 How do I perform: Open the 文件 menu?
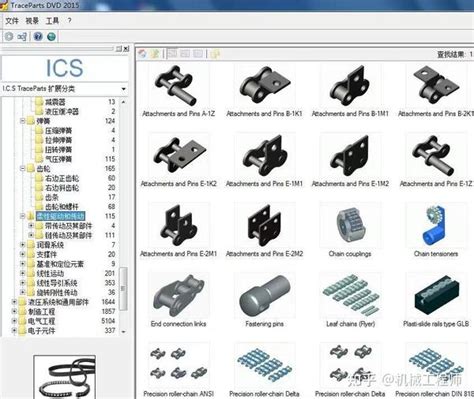12,21
